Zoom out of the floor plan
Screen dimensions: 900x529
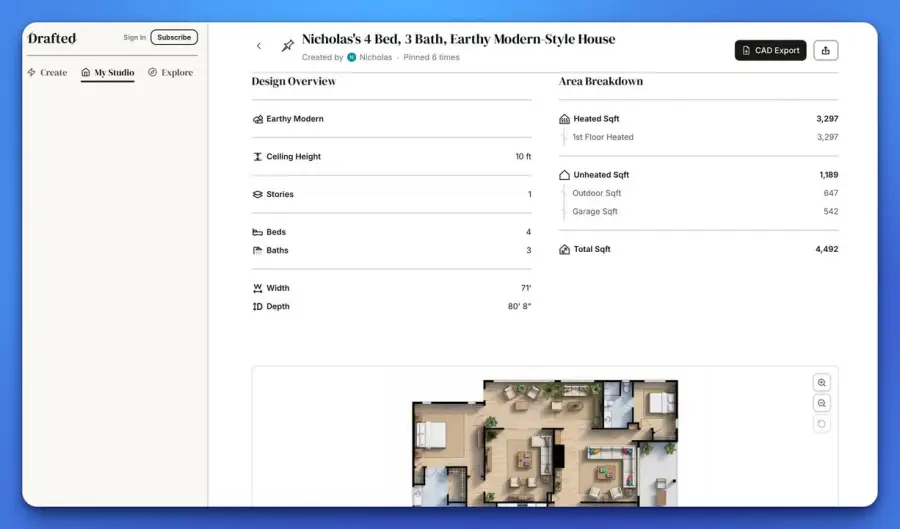click(821, 403)
